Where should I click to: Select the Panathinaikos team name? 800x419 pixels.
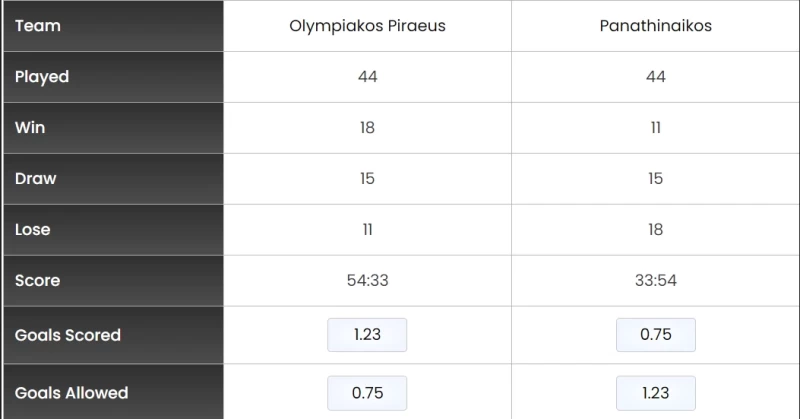pyautogui.click(x=655, y=26)
